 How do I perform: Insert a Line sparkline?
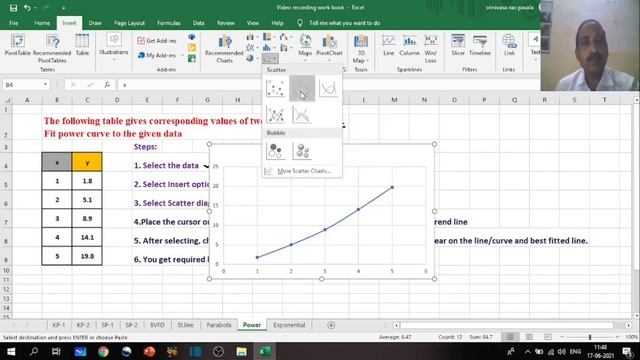389,46
